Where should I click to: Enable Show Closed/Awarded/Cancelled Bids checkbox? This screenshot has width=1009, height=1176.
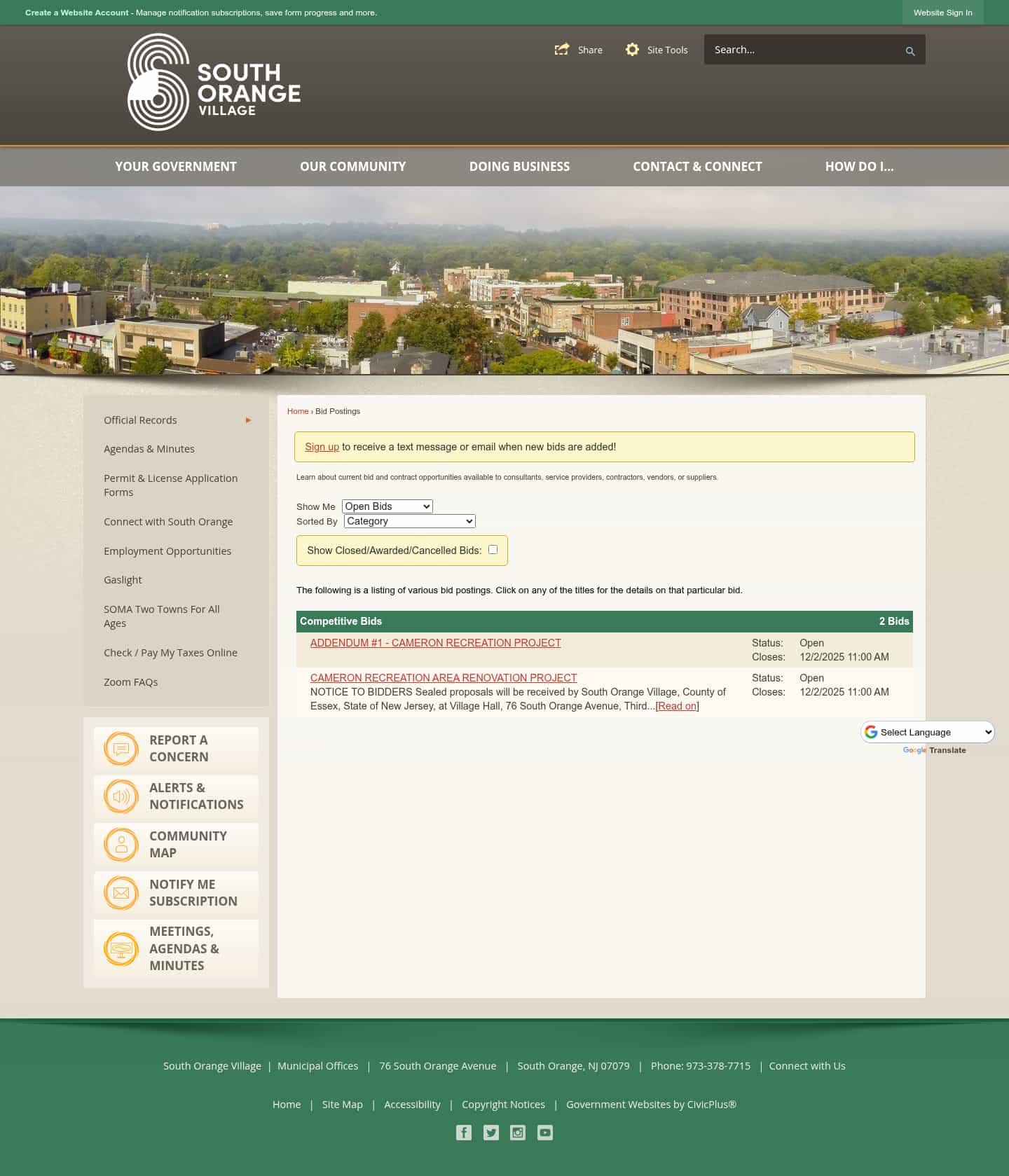coord(493,550)
